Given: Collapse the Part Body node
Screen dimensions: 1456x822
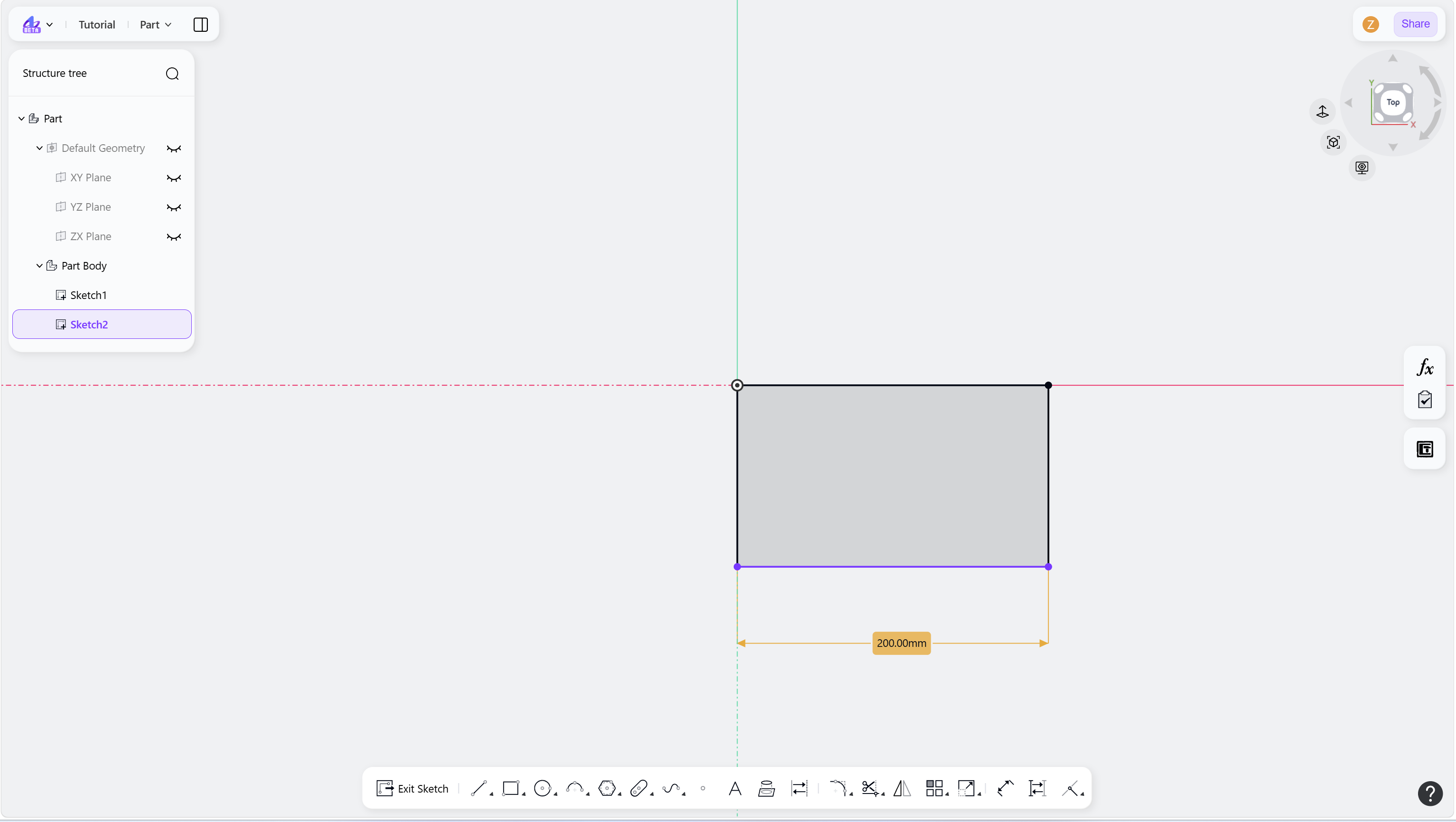Looking at the screenshot, I should coord(39,266).
